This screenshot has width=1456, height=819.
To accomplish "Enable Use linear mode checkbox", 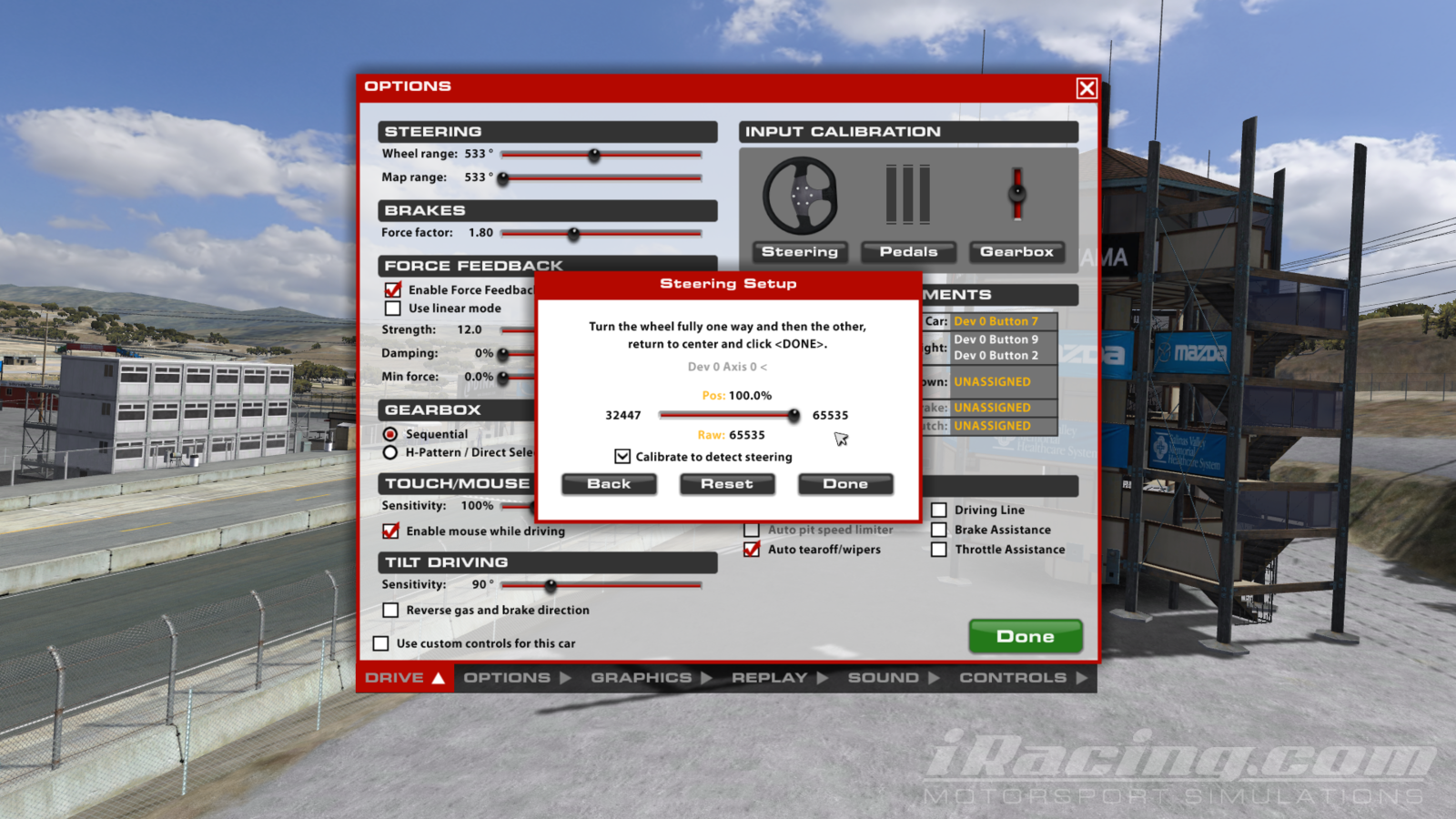I will (393, 308).
